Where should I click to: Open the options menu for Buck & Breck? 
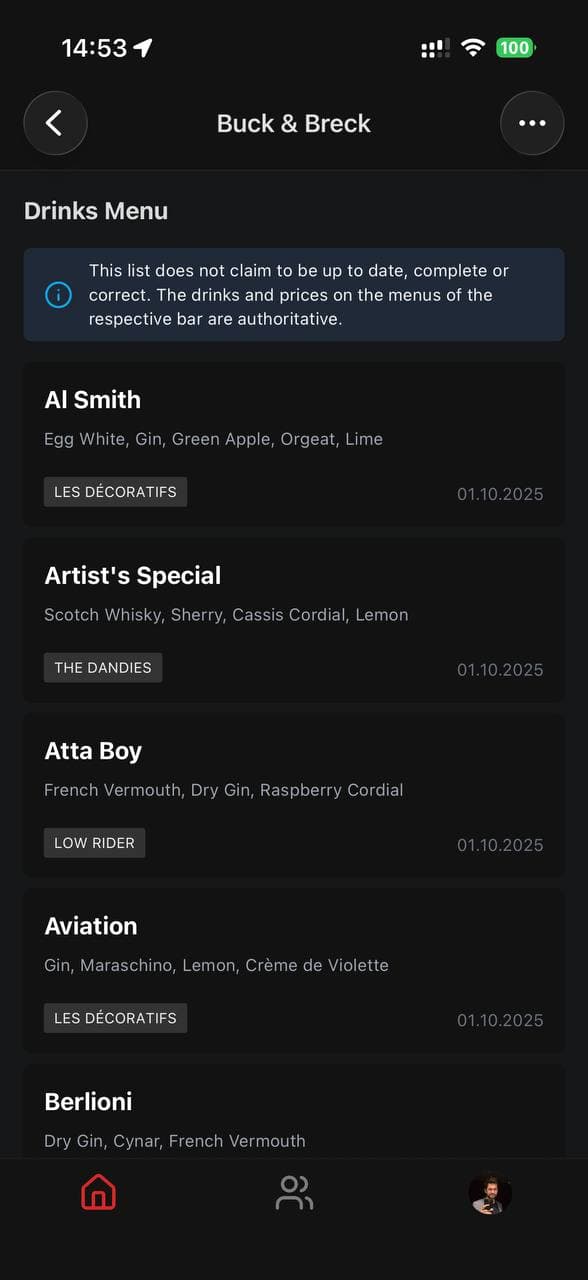[532, 123]
